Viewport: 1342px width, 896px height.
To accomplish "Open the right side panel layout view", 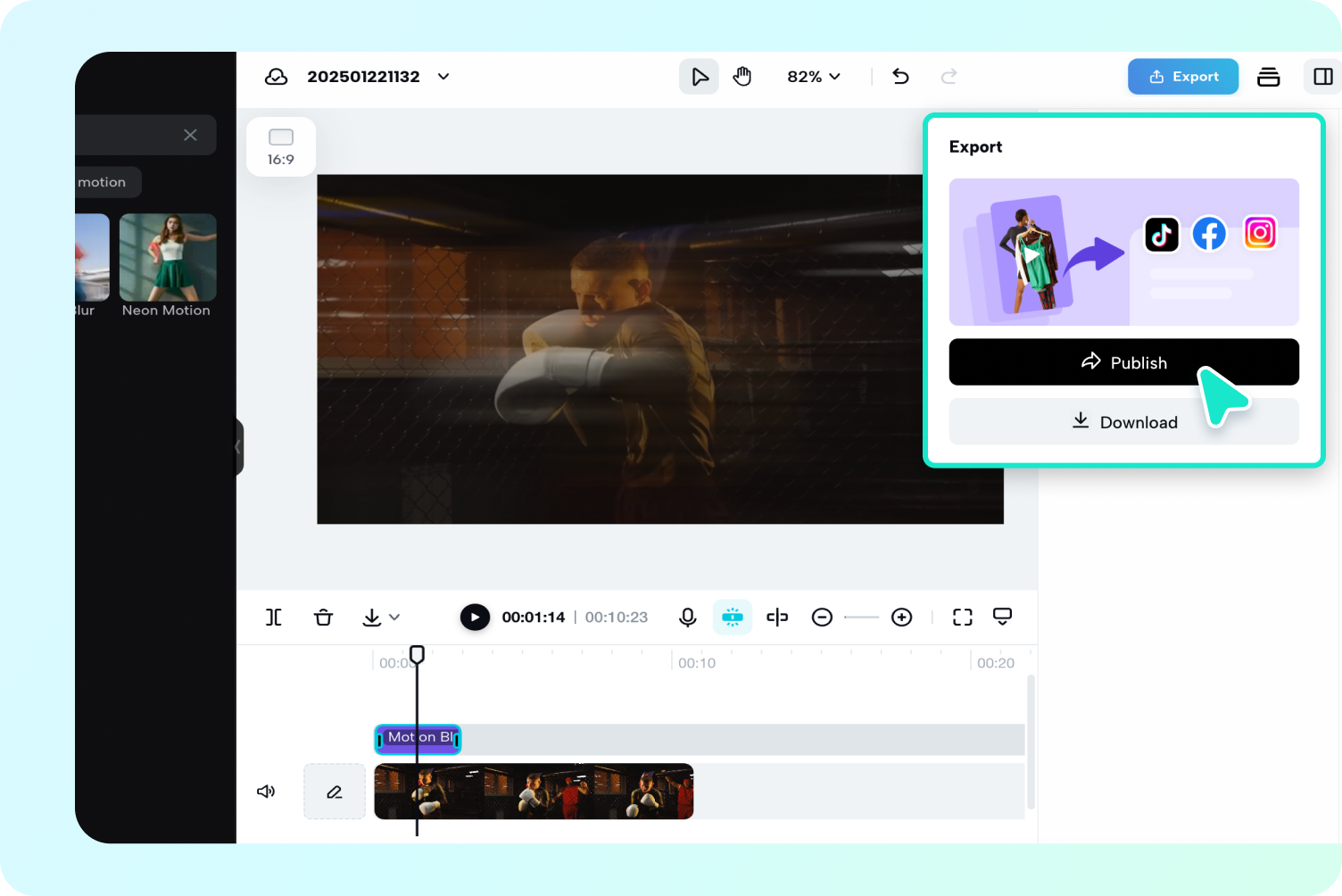I will click(1322, 77).
